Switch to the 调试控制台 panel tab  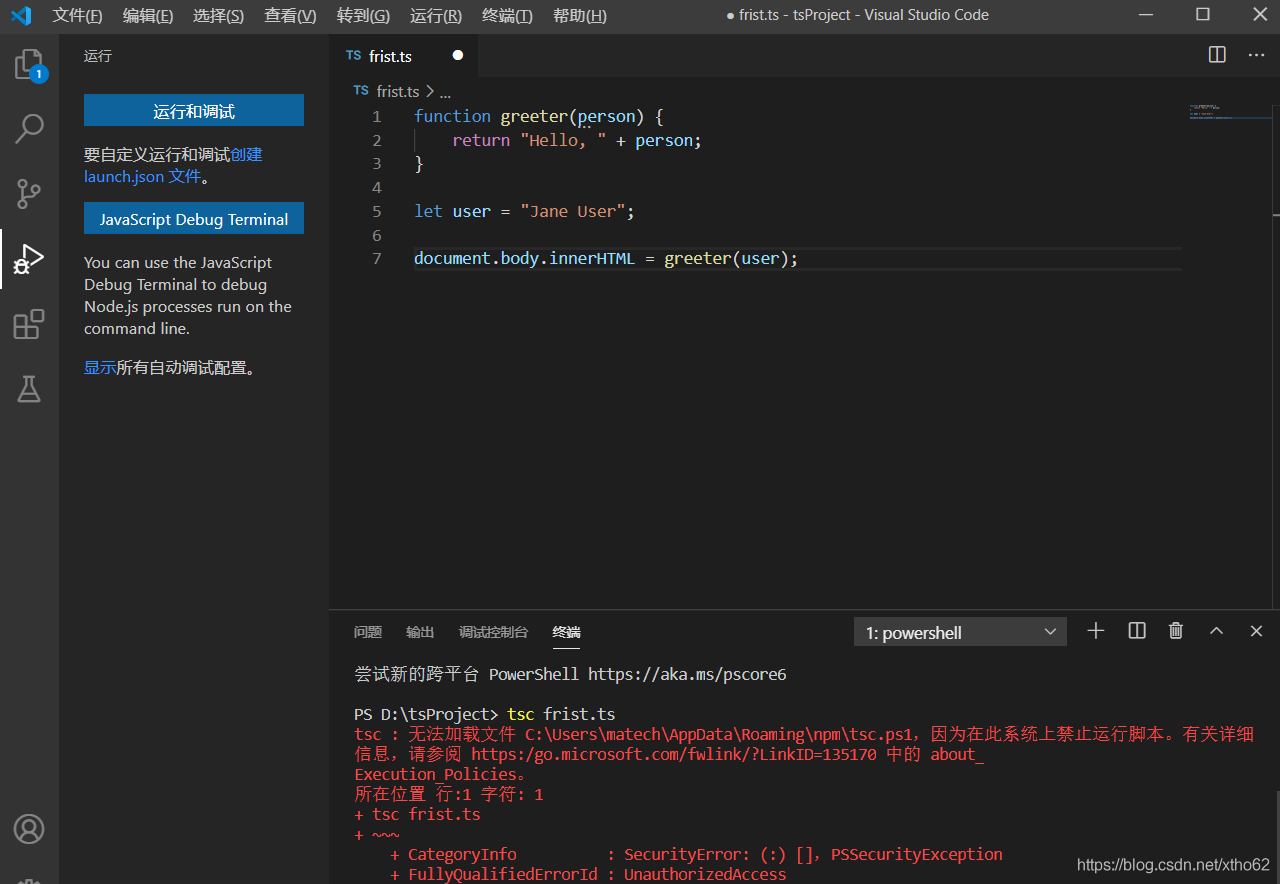(x=493, y=632)
